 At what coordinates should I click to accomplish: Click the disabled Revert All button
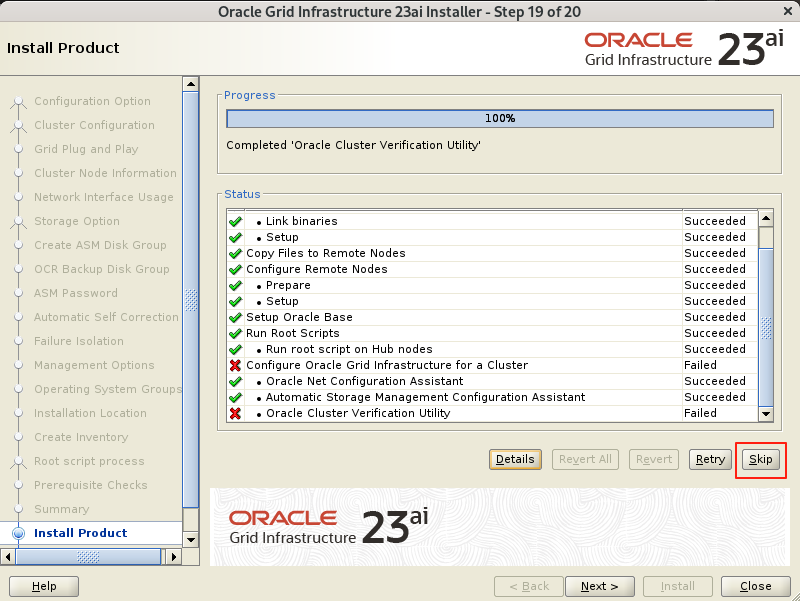(585, 459)
